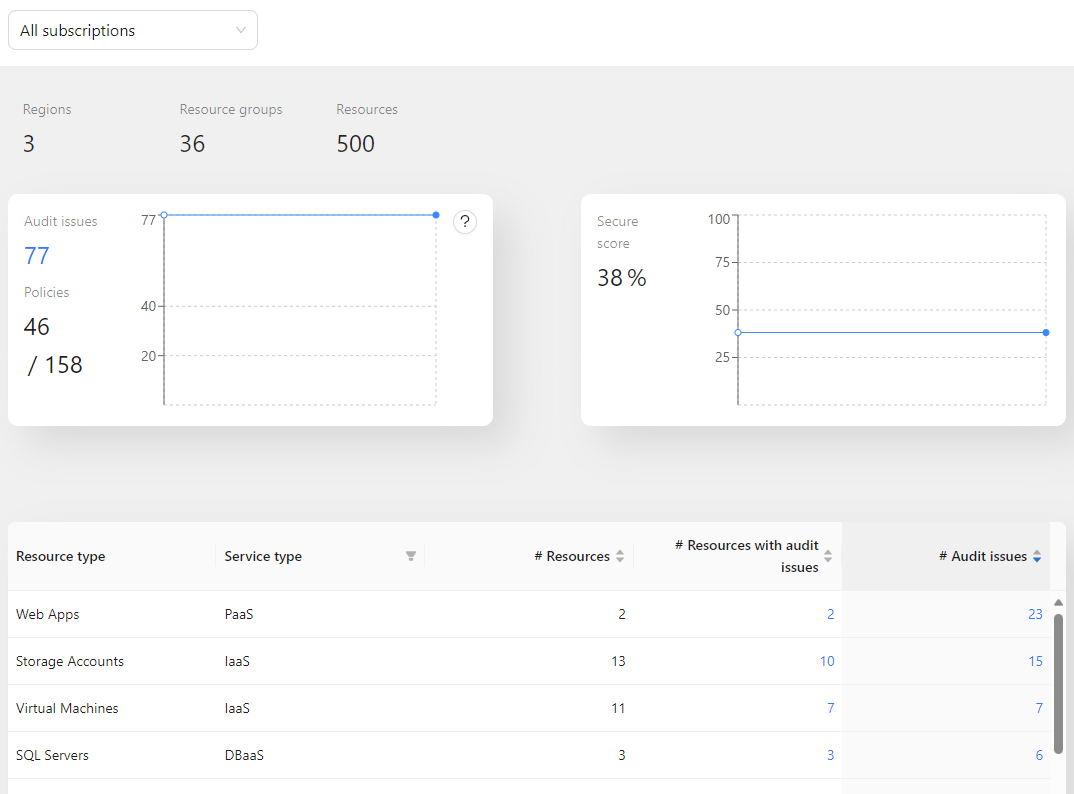Click SQL Servers 3 resources with issues
The image size is (1074, 794).
[x=830, y=755]
